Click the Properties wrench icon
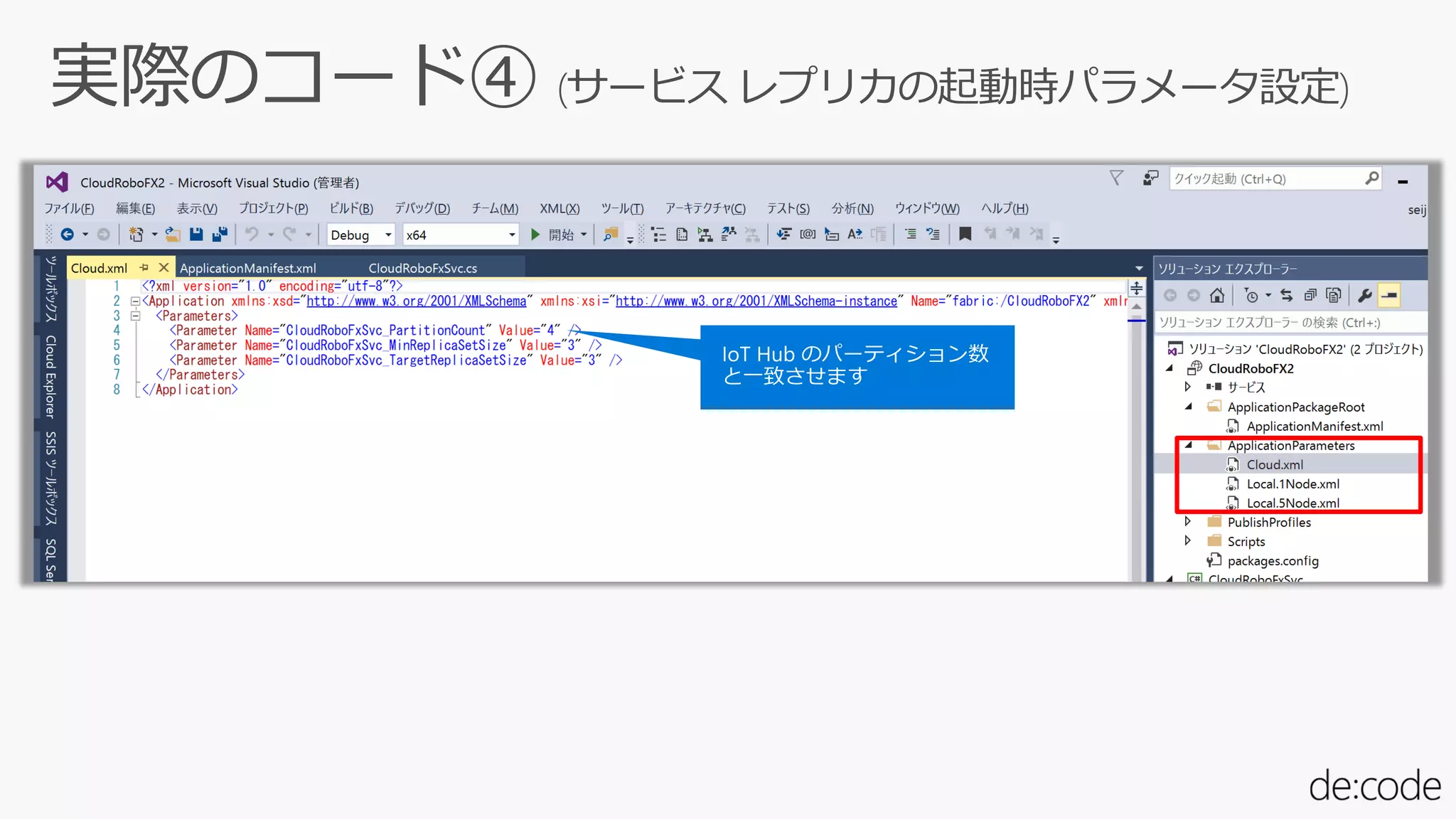The height and width of the screenshot is (819, 1456). [1364, 295]
